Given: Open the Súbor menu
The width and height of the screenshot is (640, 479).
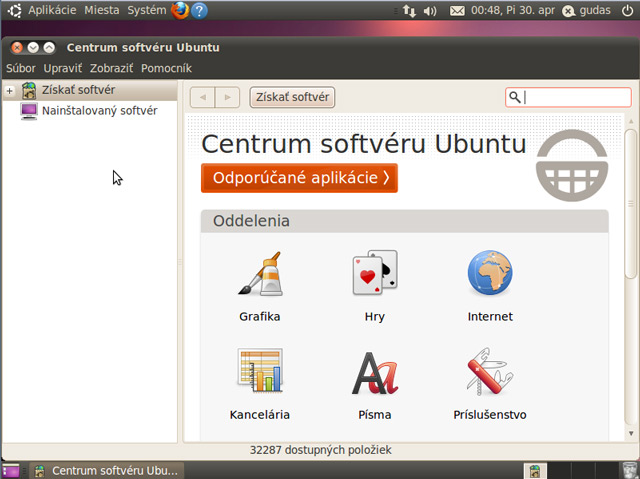Looking at the screenshot, I should point(21,68).
